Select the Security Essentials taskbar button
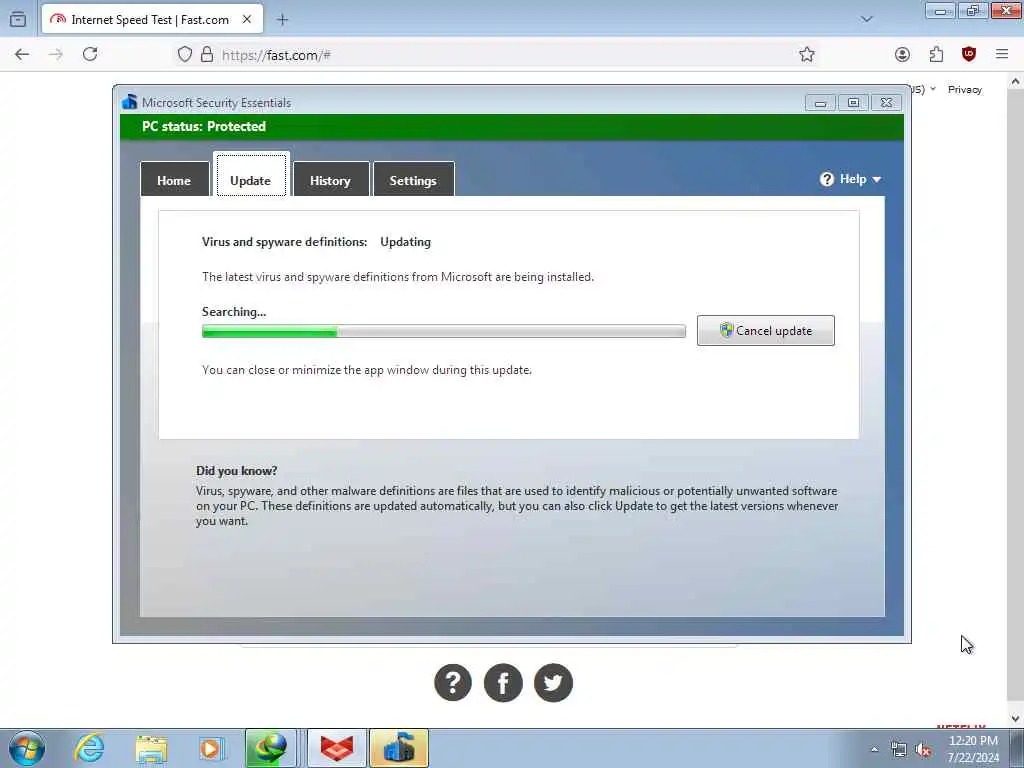1024x768 pixels. [399, 748]
